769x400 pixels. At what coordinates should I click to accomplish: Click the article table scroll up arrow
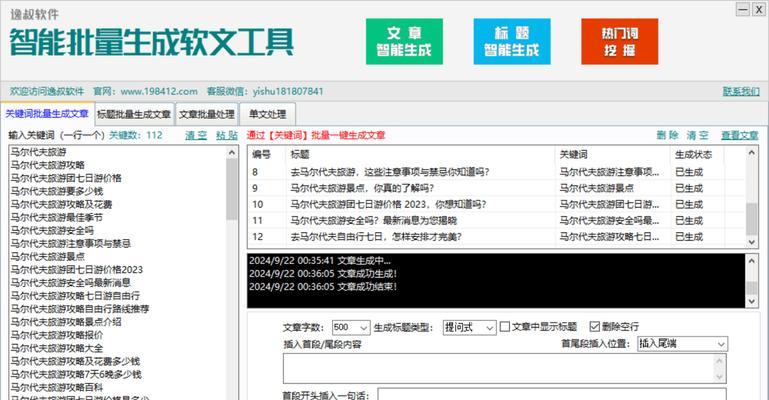751,152
